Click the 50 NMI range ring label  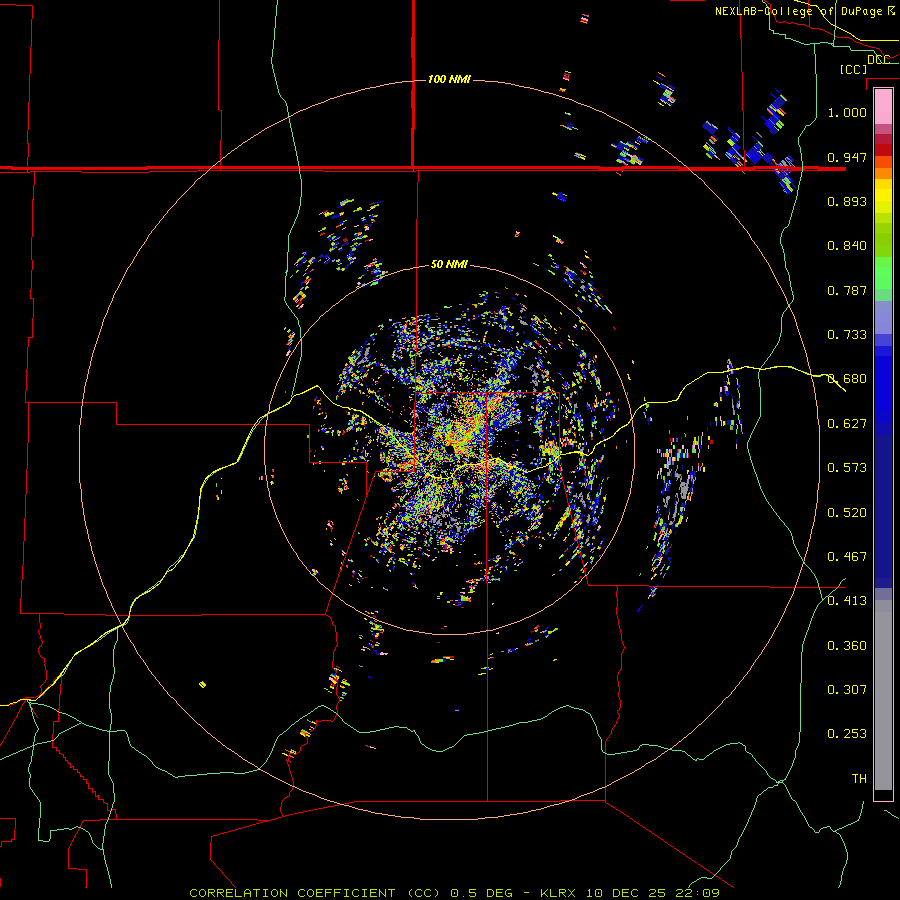449,264
